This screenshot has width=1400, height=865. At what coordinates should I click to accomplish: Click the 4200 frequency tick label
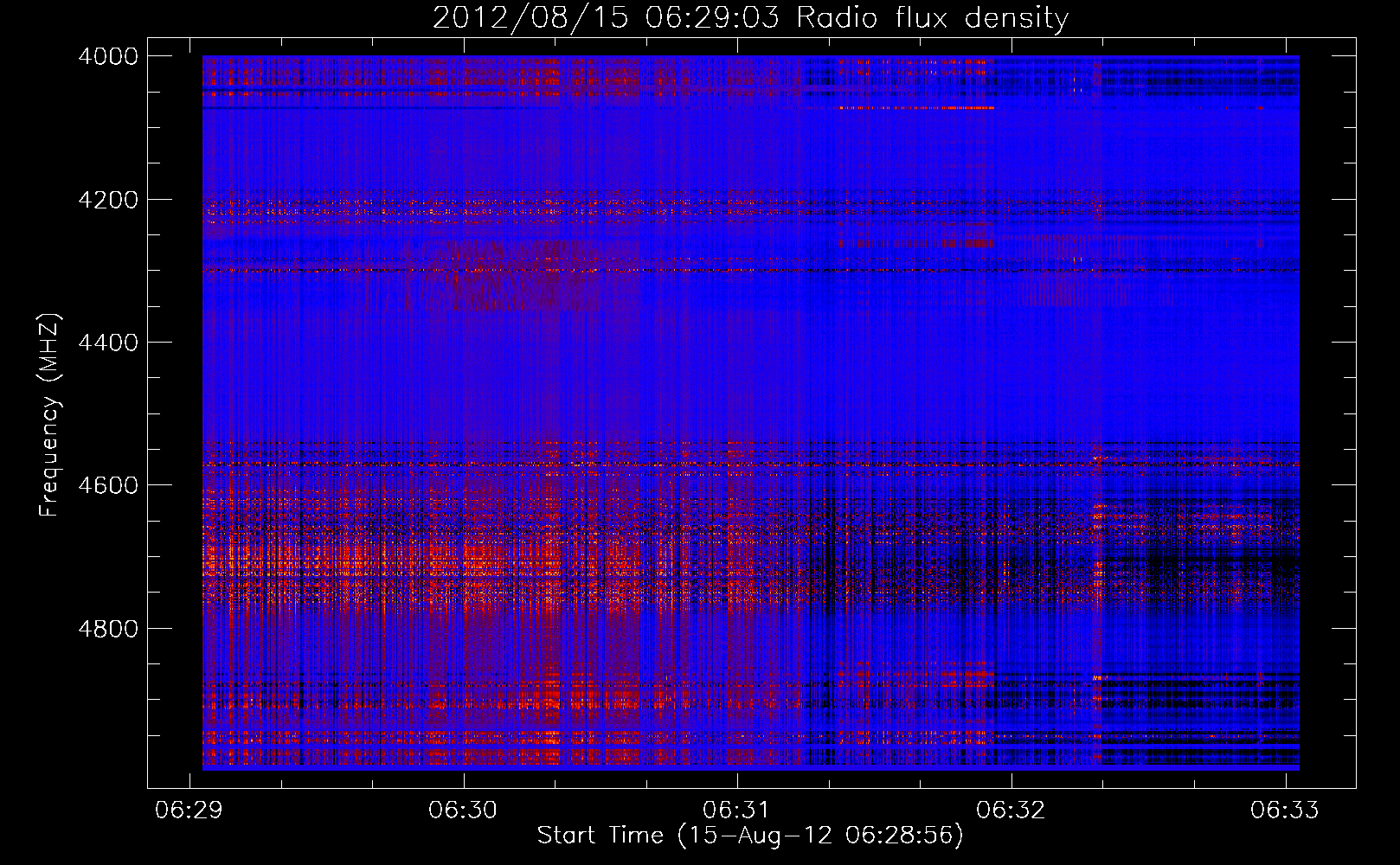click(108, 200)
